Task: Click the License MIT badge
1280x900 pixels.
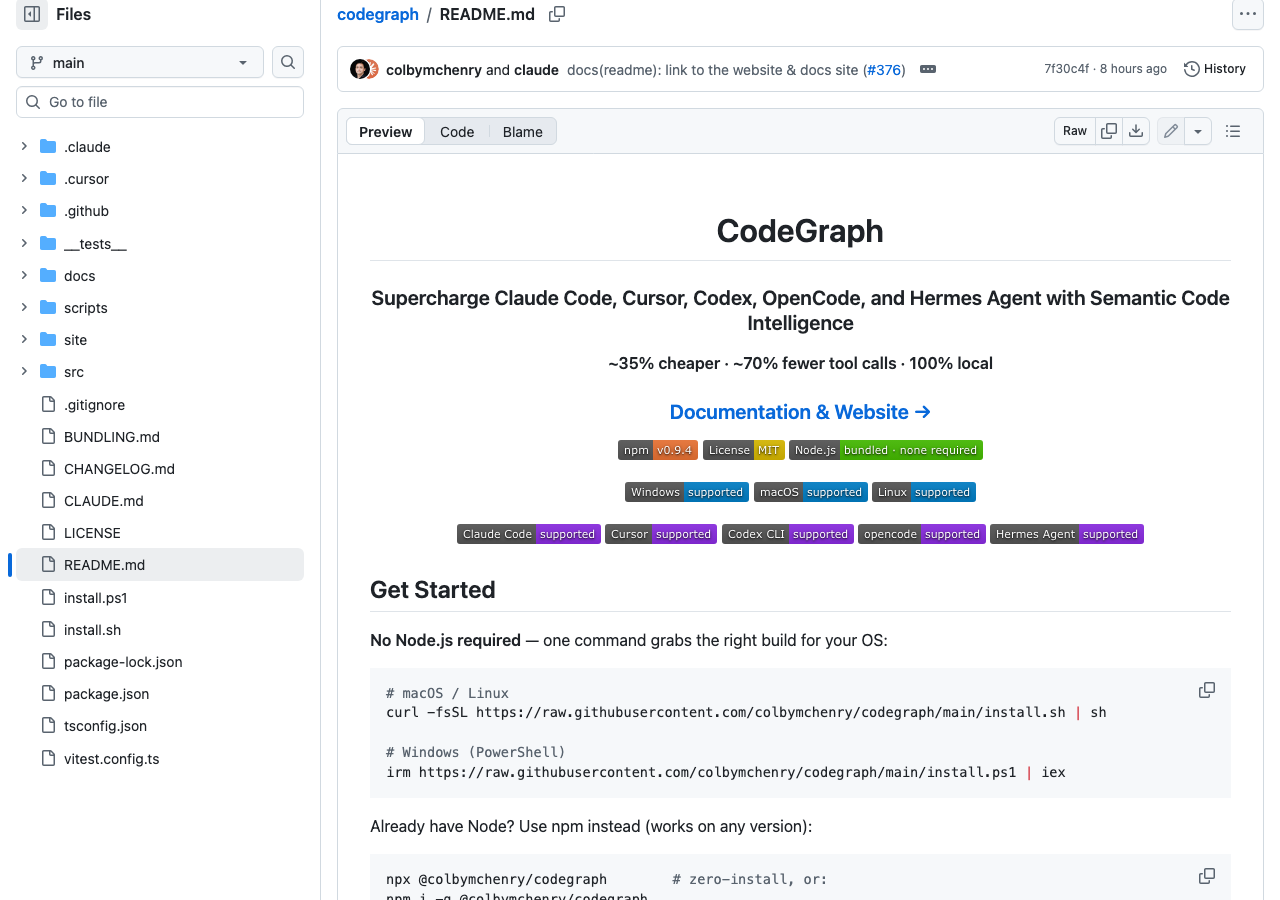Action: pyautogui.click(x=744, y=450)
